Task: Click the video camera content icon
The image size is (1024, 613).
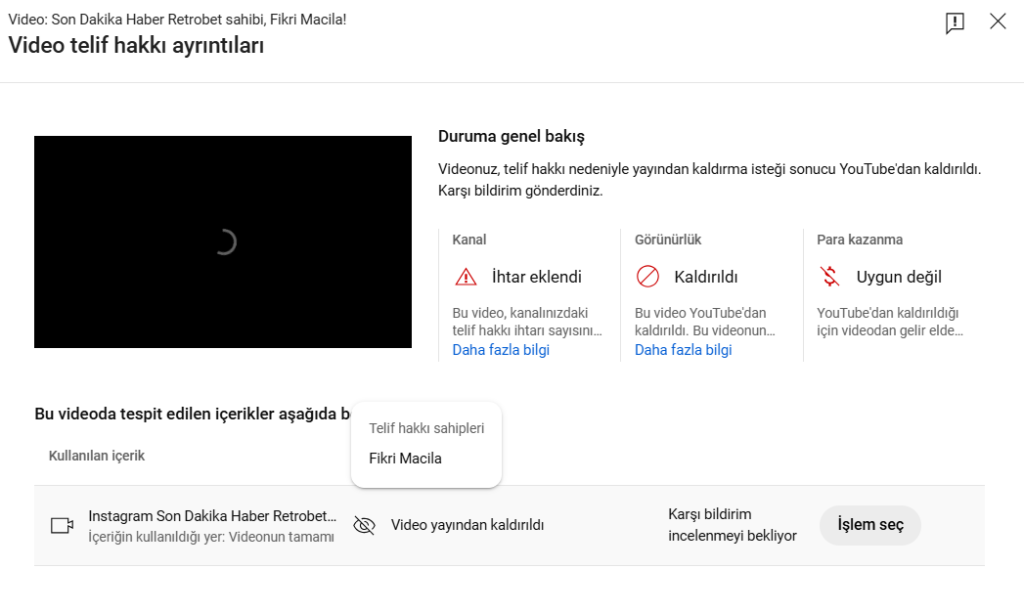Action: tap(62, 525)
